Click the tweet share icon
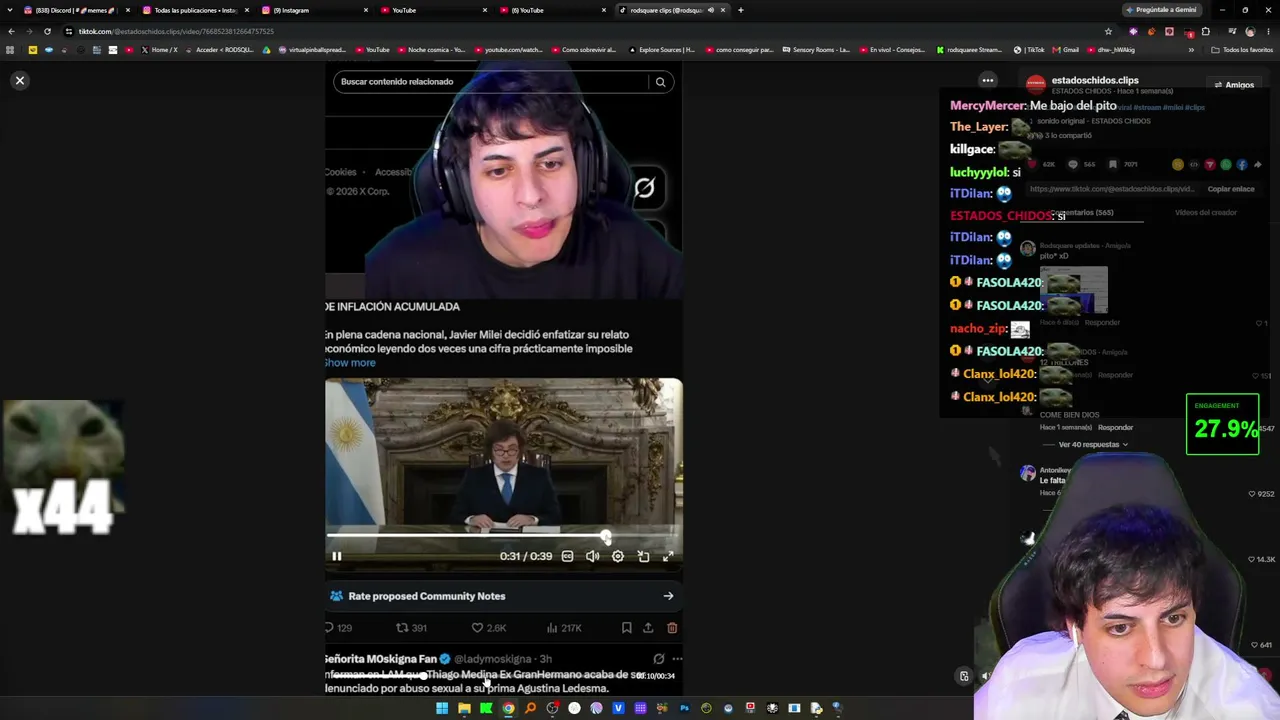Screen dimensions: 1280x720 tap(648, 628)
